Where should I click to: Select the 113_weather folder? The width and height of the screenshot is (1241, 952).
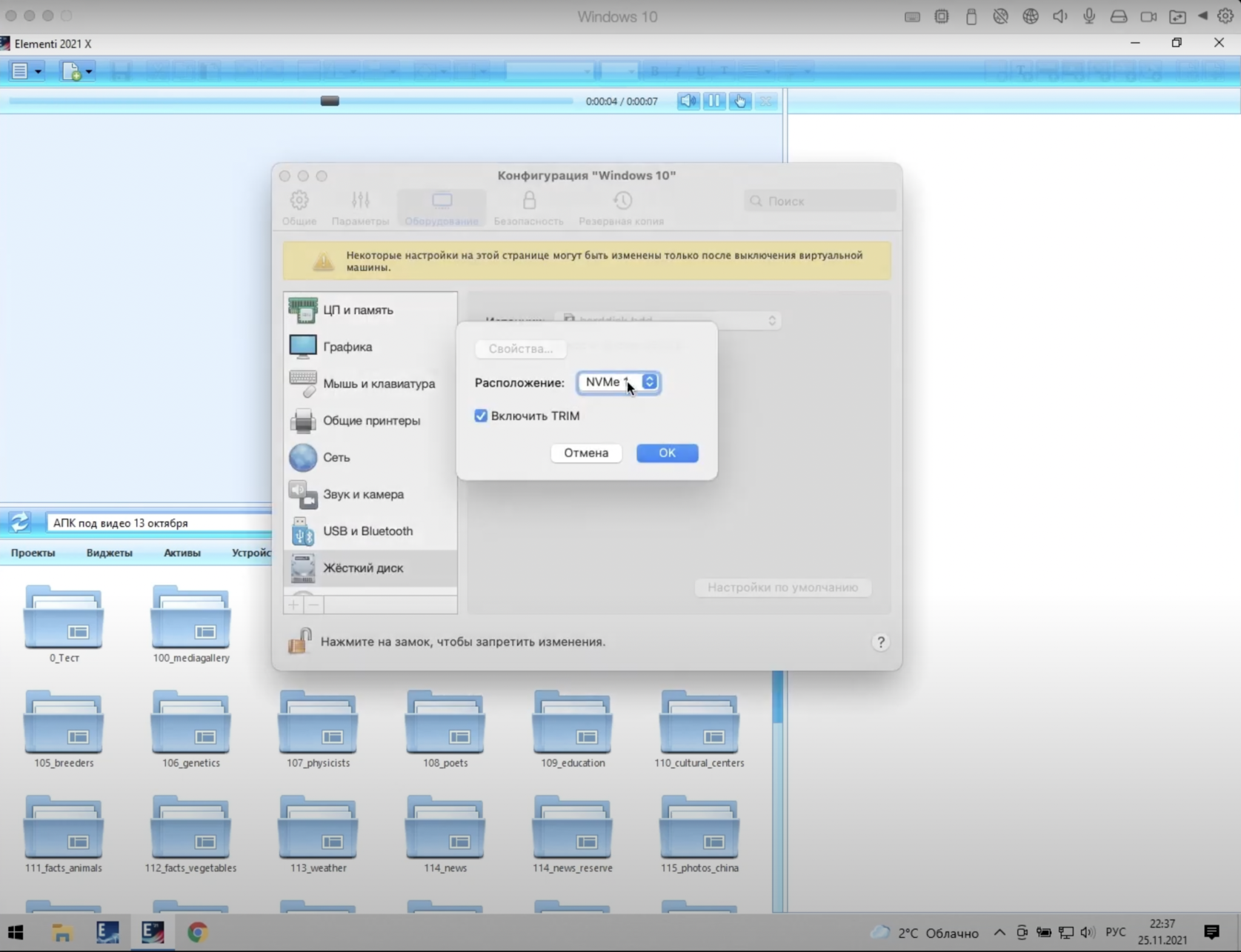point(318,834)
